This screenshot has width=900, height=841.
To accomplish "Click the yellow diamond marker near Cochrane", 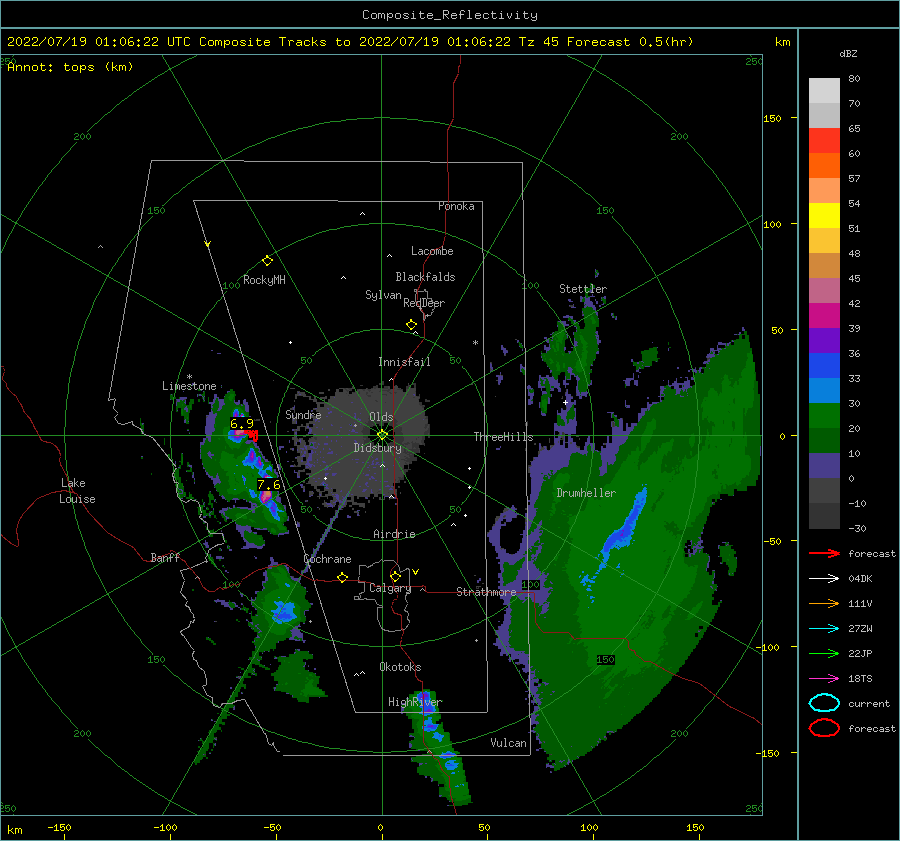I will point(343,578).
